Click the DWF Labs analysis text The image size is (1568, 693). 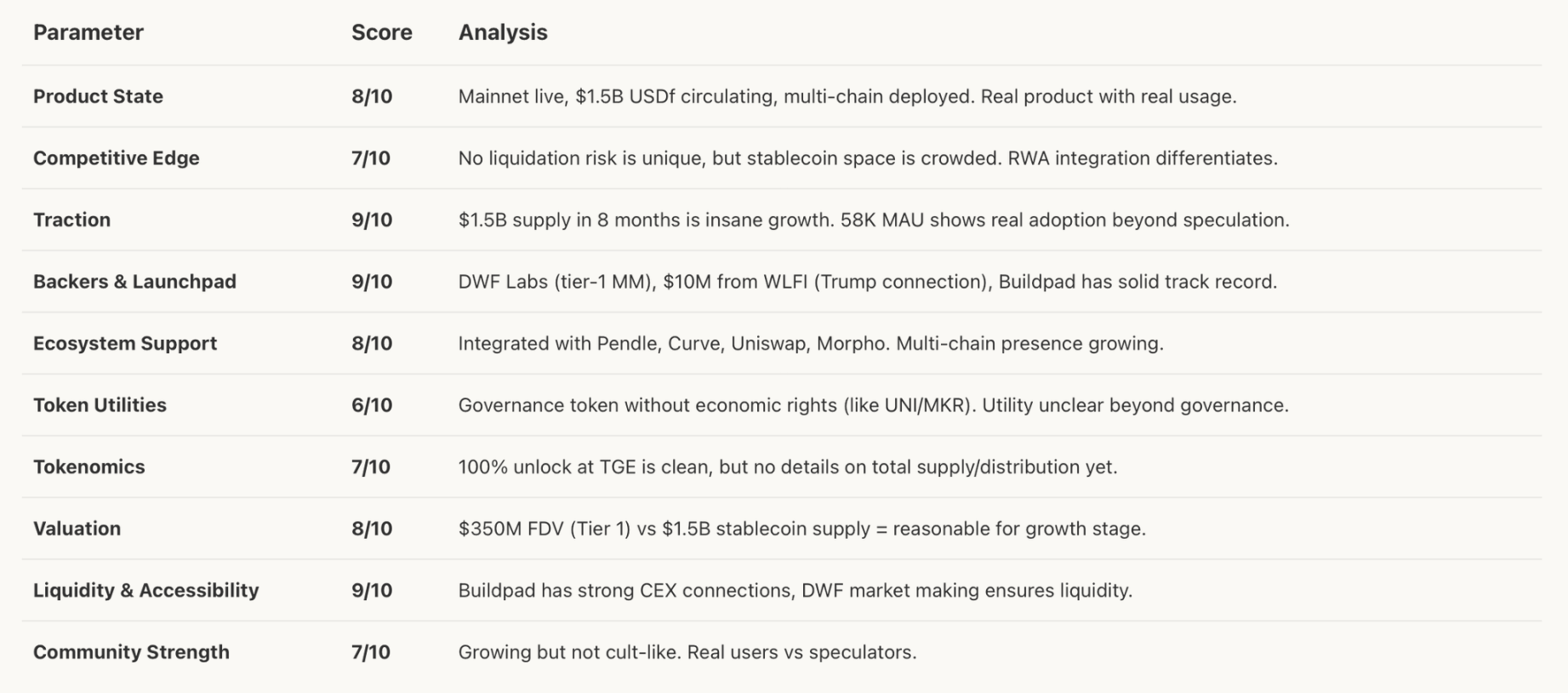[x=867, y=282]
